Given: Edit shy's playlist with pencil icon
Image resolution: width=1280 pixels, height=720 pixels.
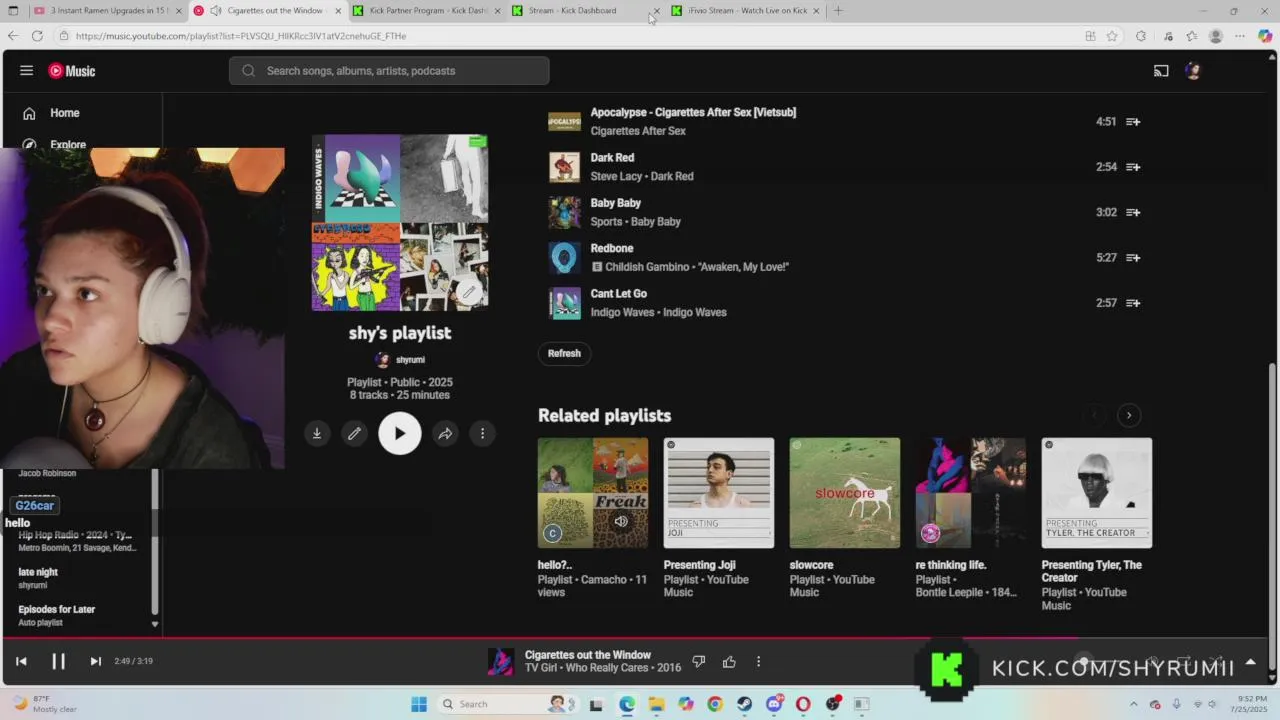Looking at the screenshot, I should (x=354, y=433).
